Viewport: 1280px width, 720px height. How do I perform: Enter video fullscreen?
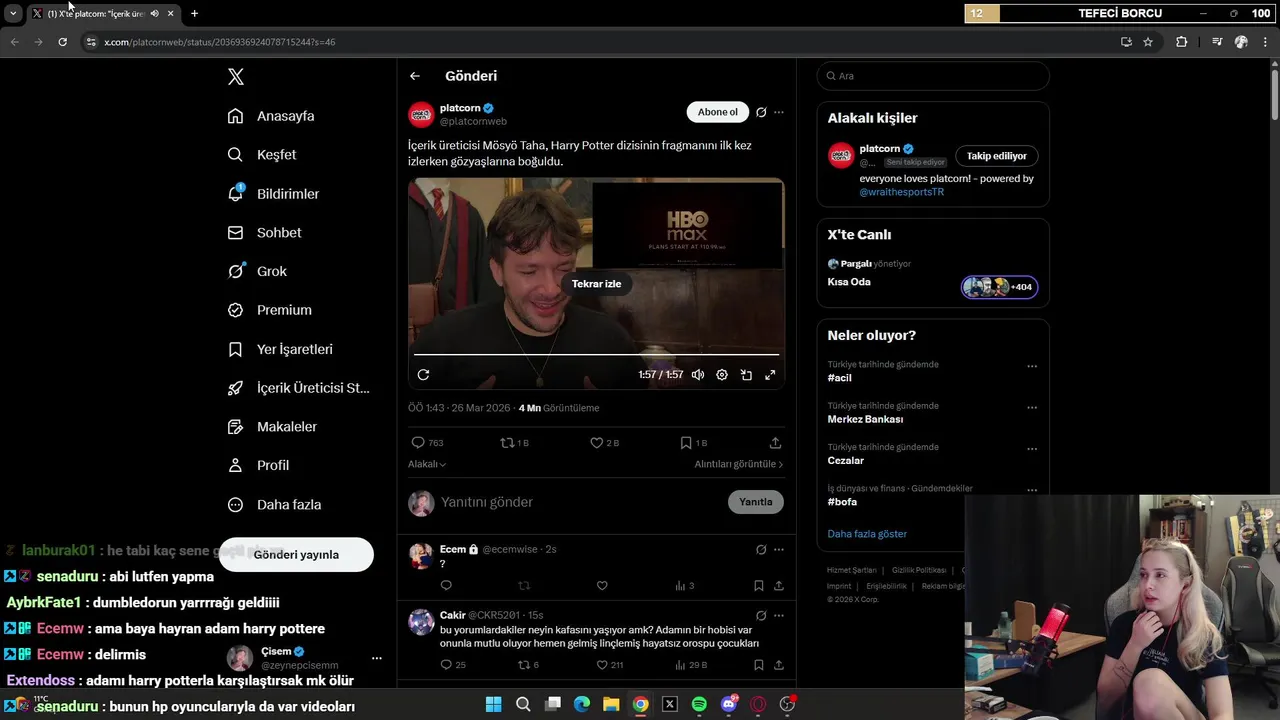pyautogui.click(x=770, y=375)
